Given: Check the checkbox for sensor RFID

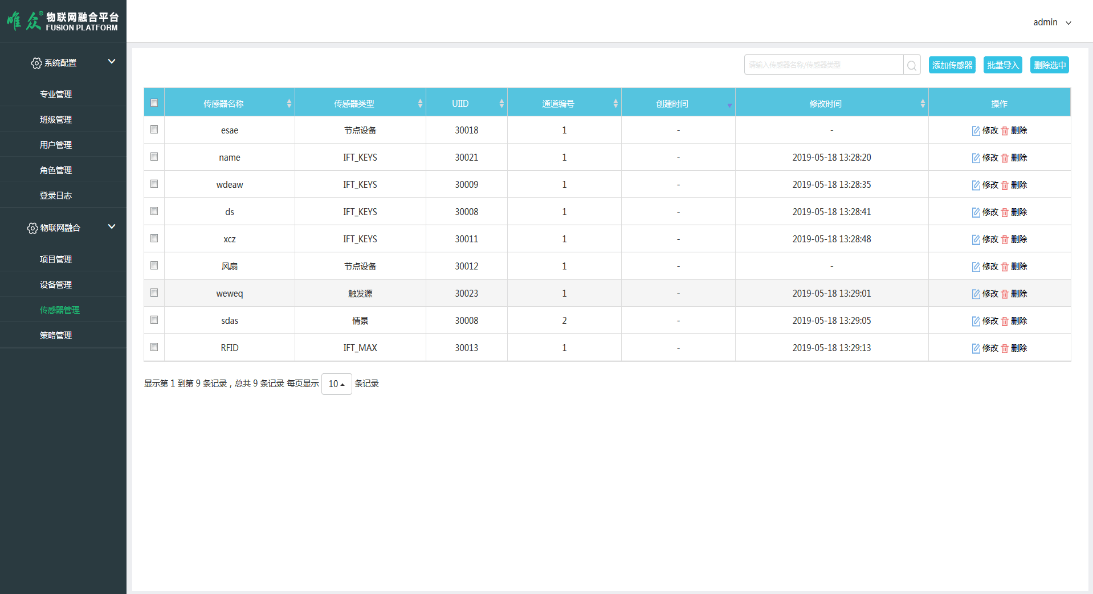Looking at the screenshot, I should pos(154,347).
